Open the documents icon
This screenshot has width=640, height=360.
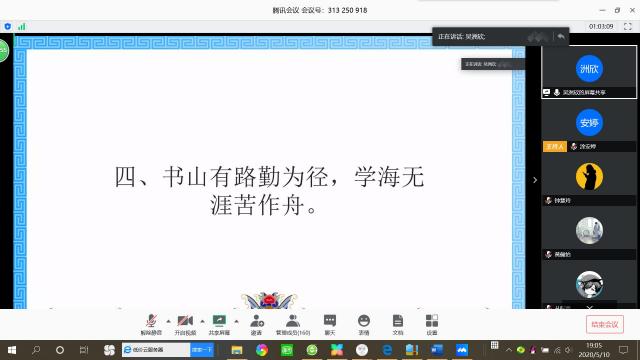(398, 324)
